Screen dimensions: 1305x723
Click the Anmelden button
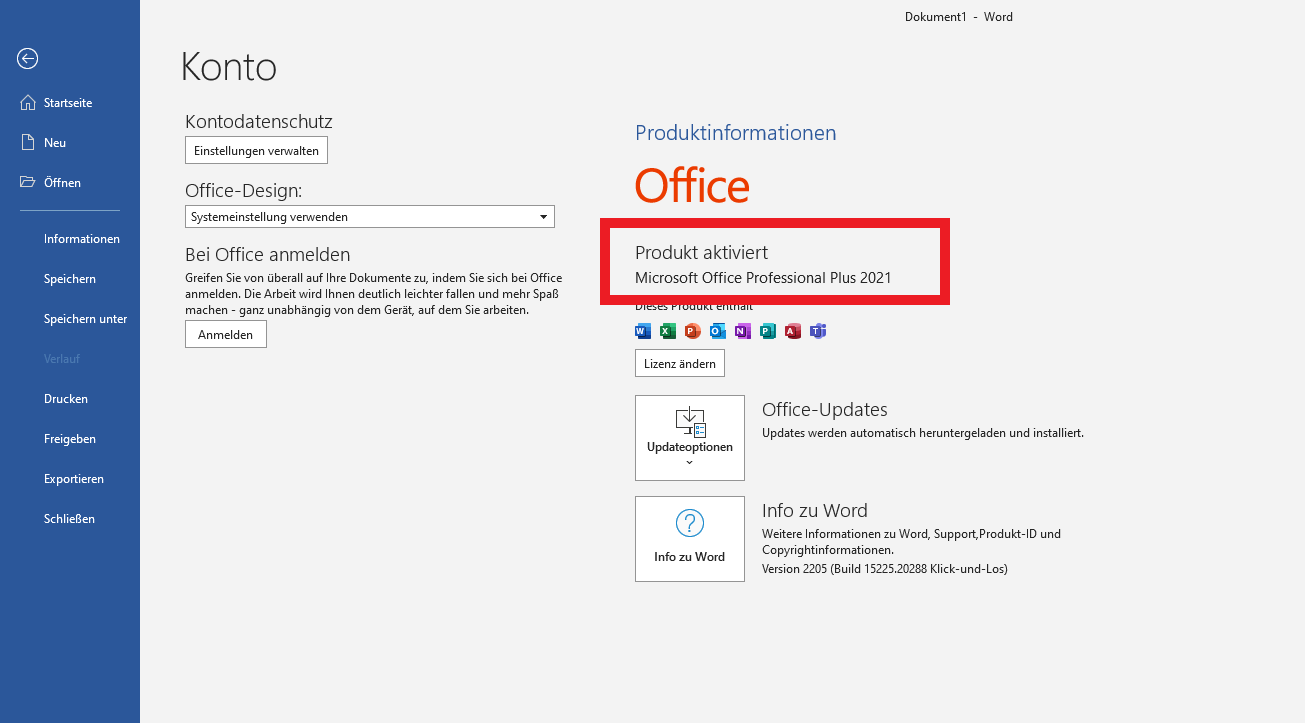click(x=226, y=335)
